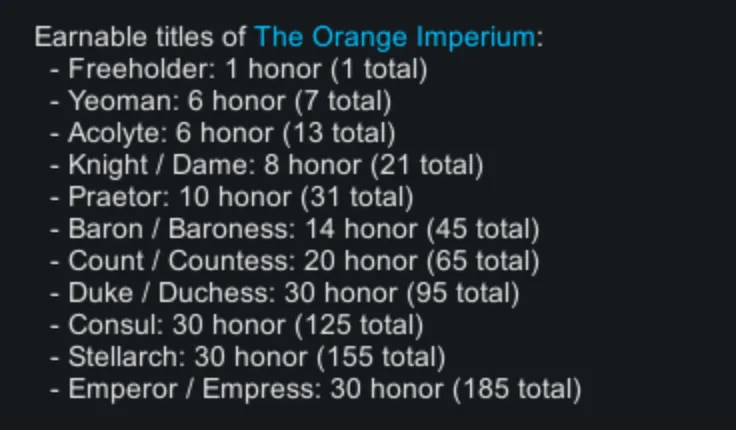
Task: Click the Yeoman title entry
Action: [229, 102]
